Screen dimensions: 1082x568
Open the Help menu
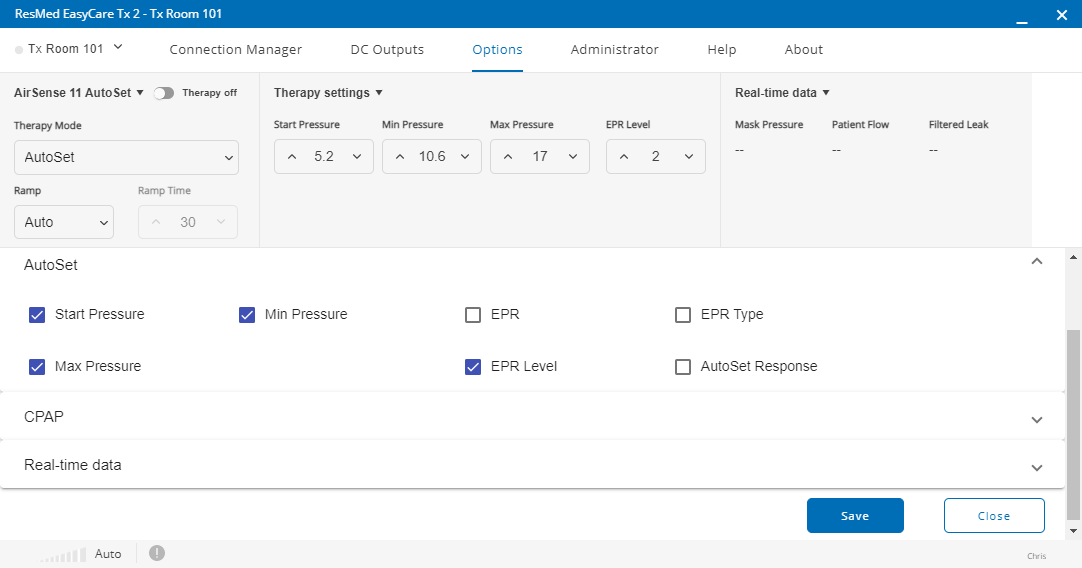(722, 50)
